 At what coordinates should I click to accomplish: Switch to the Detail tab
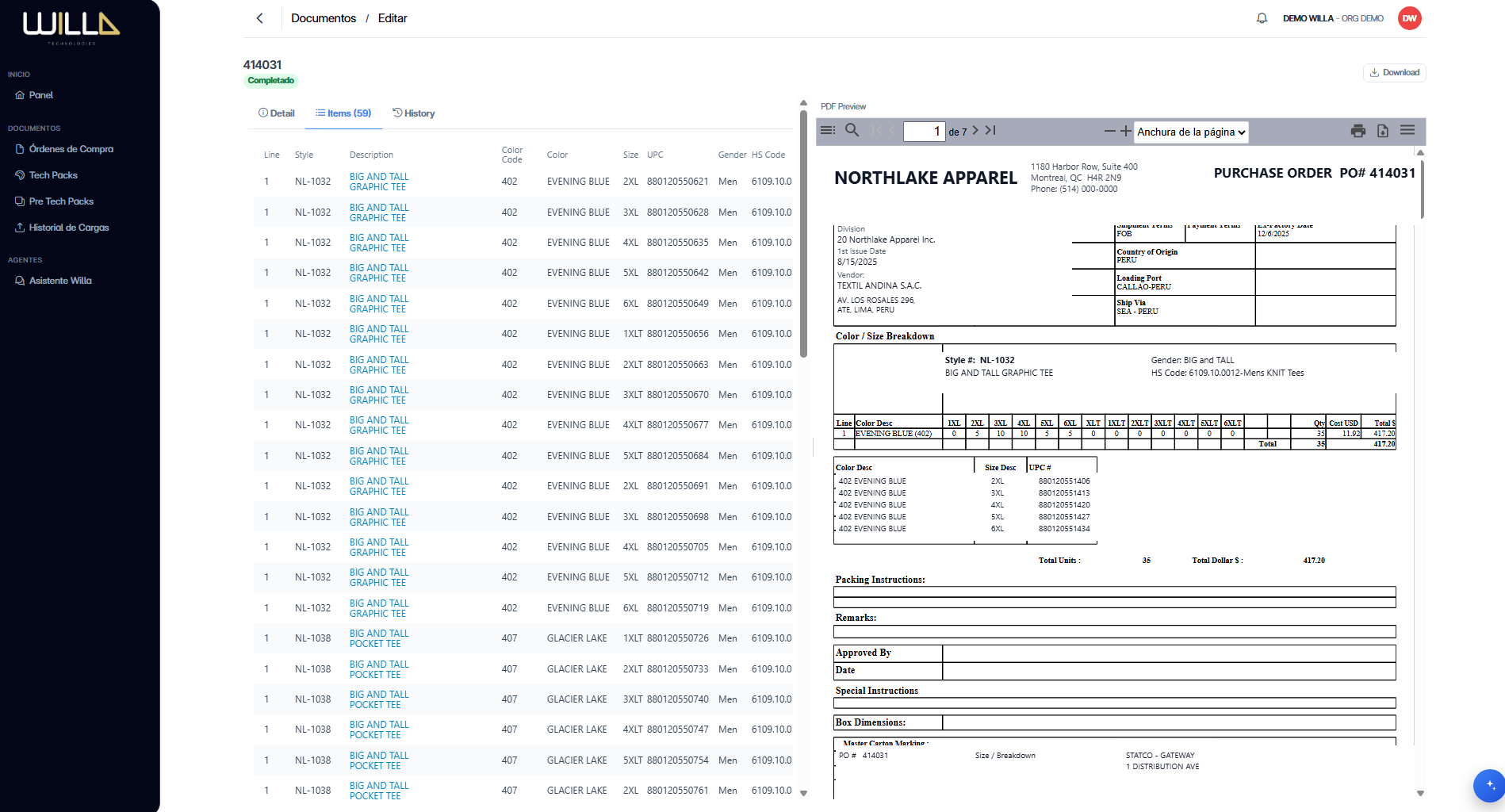(276, 113)
